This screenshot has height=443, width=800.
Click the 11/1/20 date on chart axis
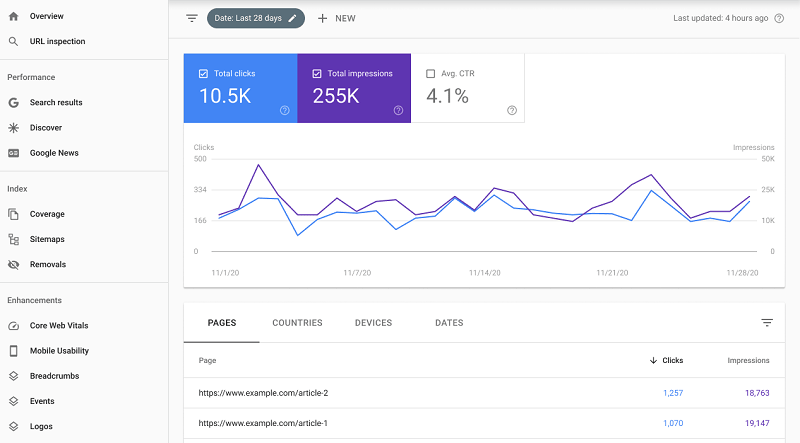(x=225, y=273)
